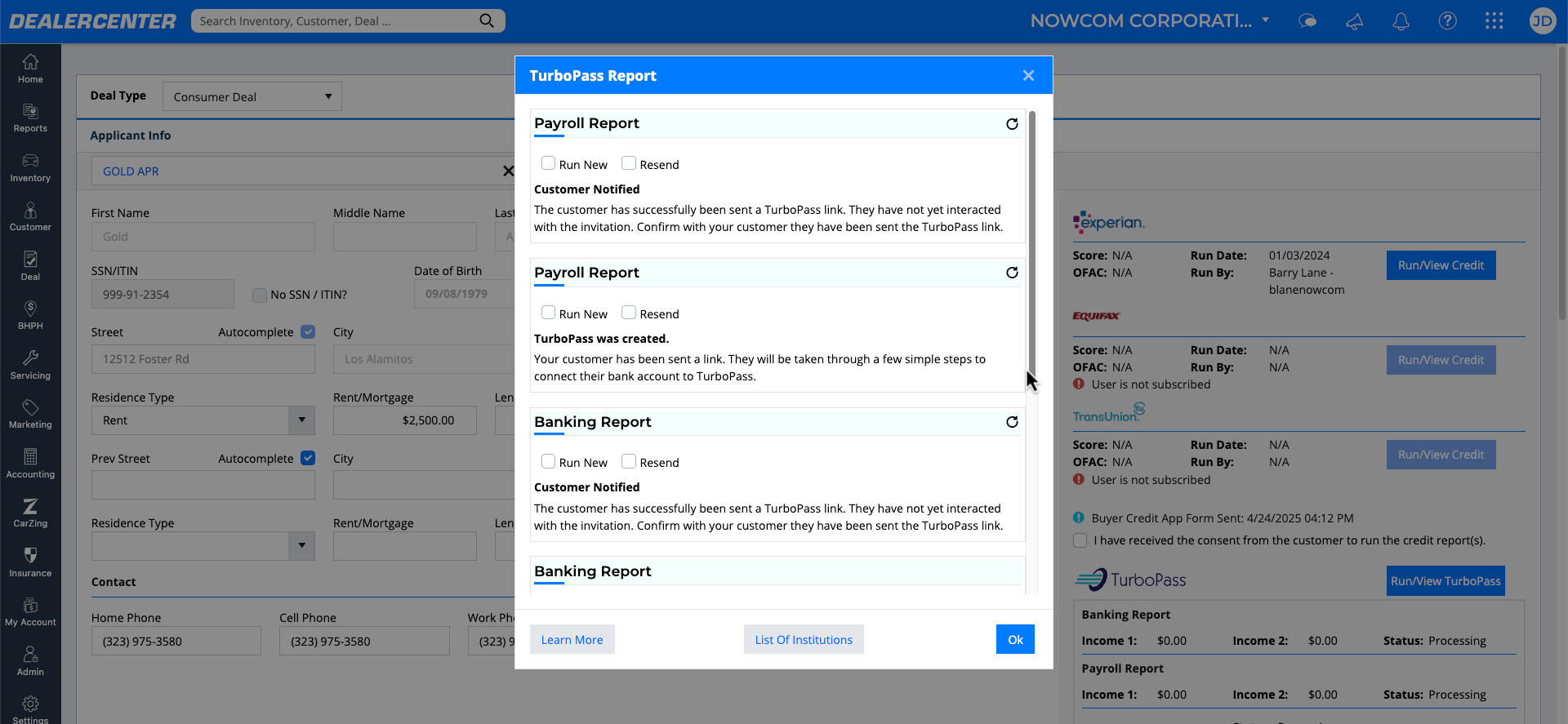Click the First Name field
The height and width of the screenshot is (724, 1568).
pyautogui.click(x=203, y=237)
